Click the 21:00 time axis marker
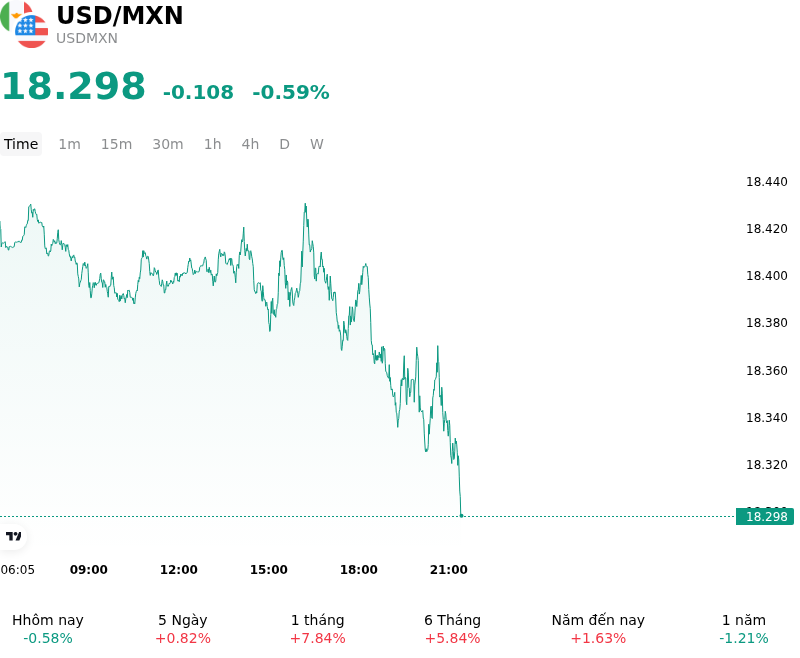 (x=448, y=570)
